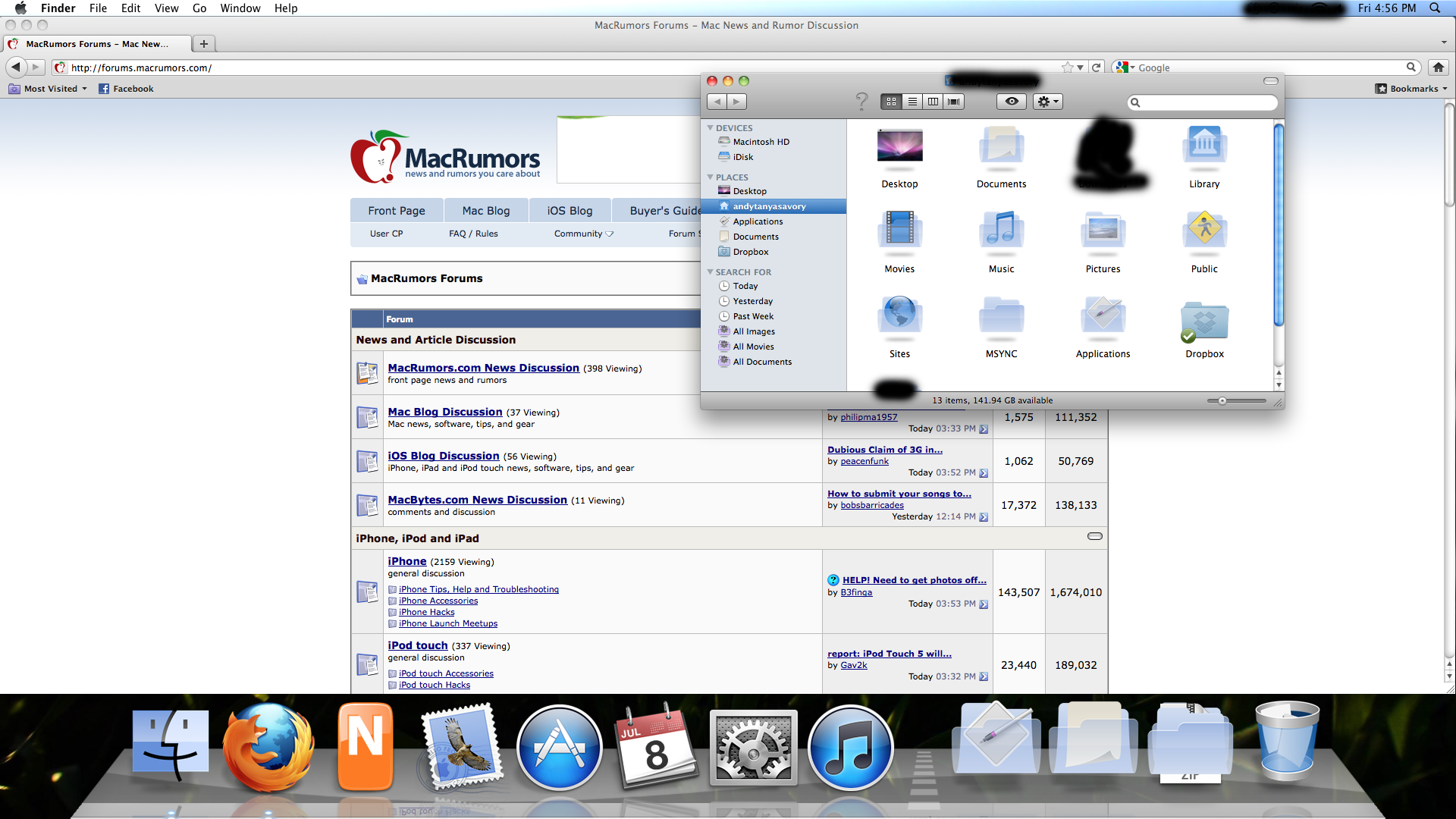This screenshot has height=819, width=1456.
Task: Bookmark this page with star icon
Action: [x=1068, y=67]
